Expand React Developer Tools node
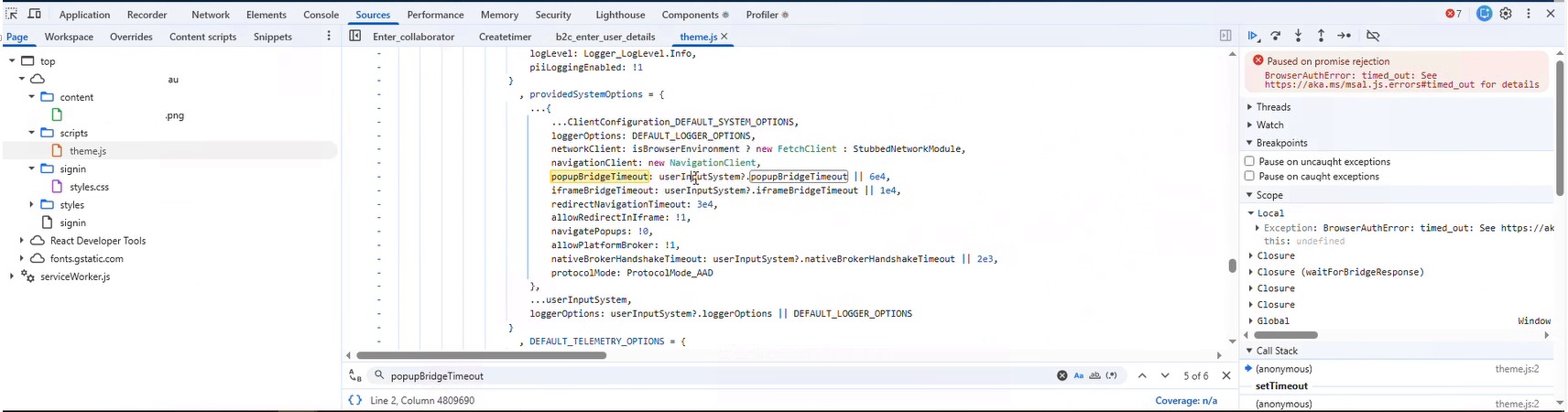The height and width of the screenshot is (412, 1568). point(21,241)
